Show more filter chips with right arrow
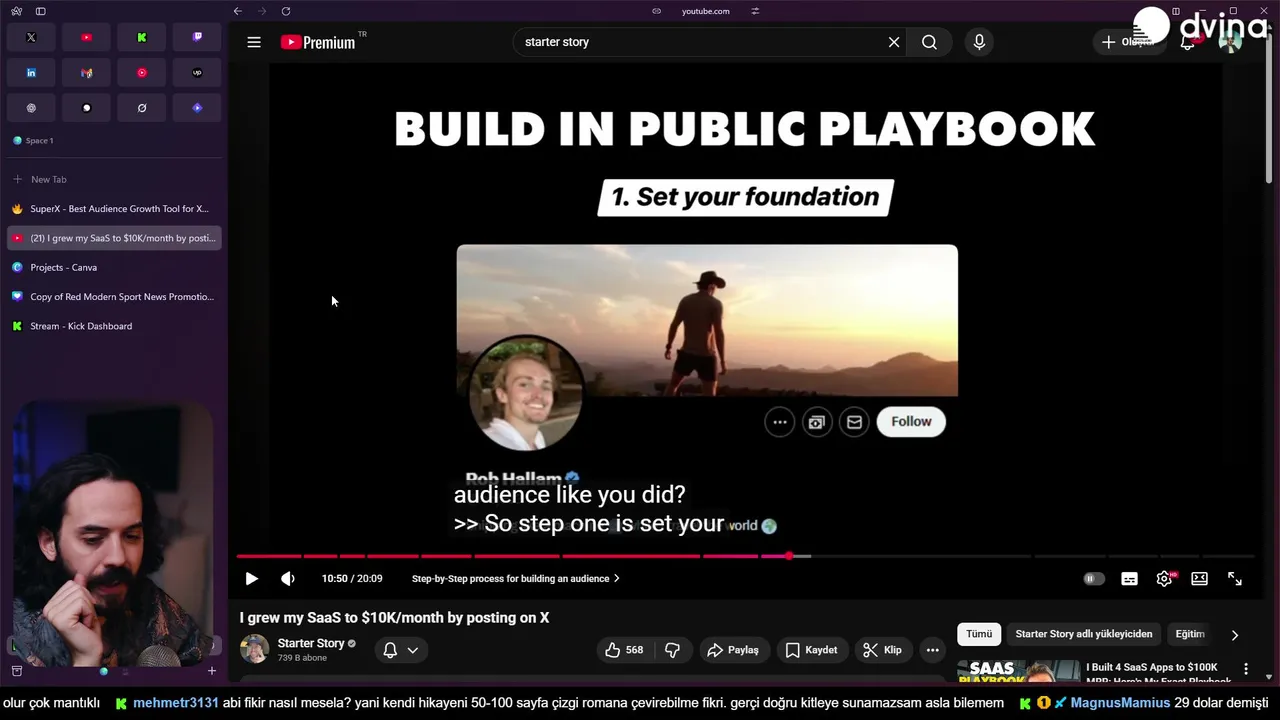1280x720 pixels. click(x=1235, y=635)
